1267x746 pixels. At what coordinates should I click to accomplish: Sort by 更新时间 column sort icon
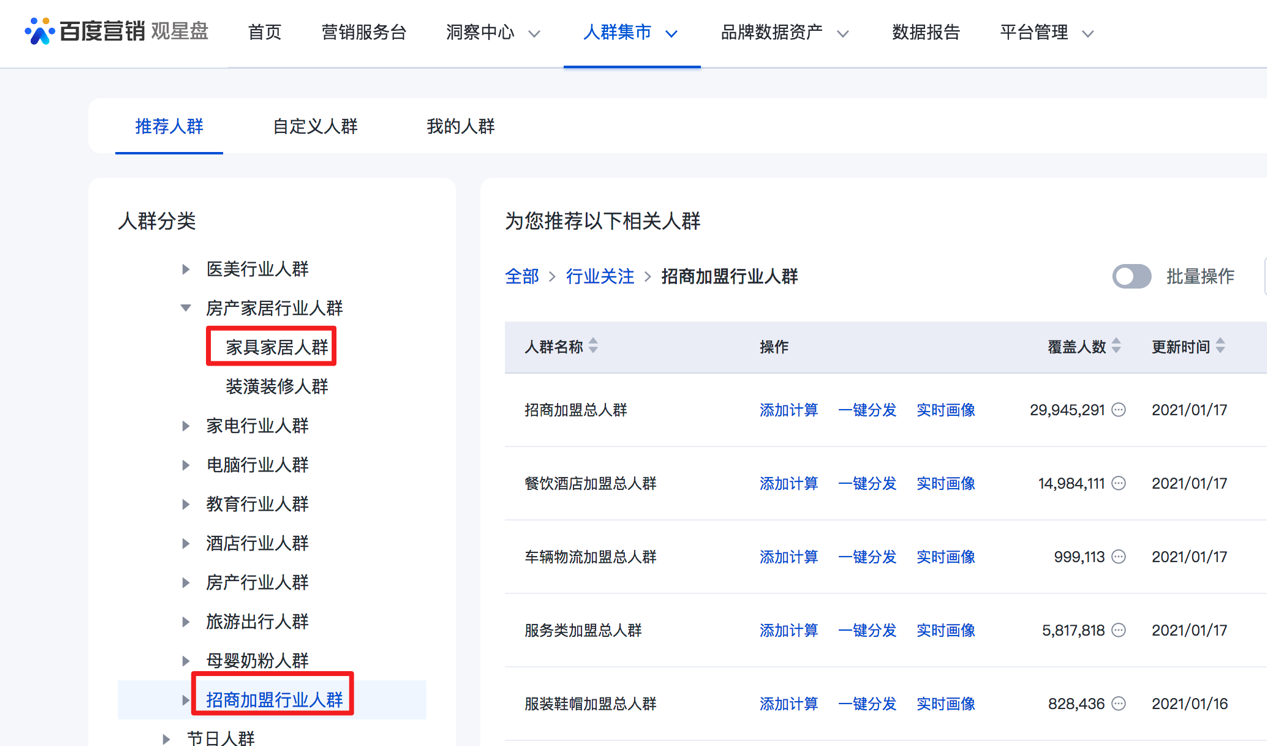[1221, 346]
